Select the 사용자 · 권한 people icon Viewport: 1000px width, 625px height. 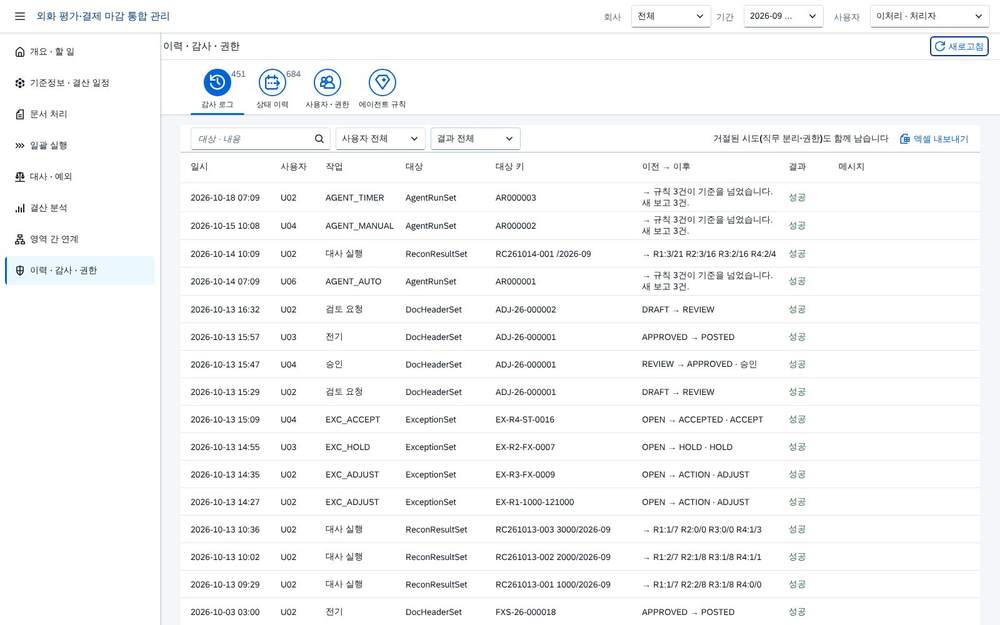click(327, 82)
